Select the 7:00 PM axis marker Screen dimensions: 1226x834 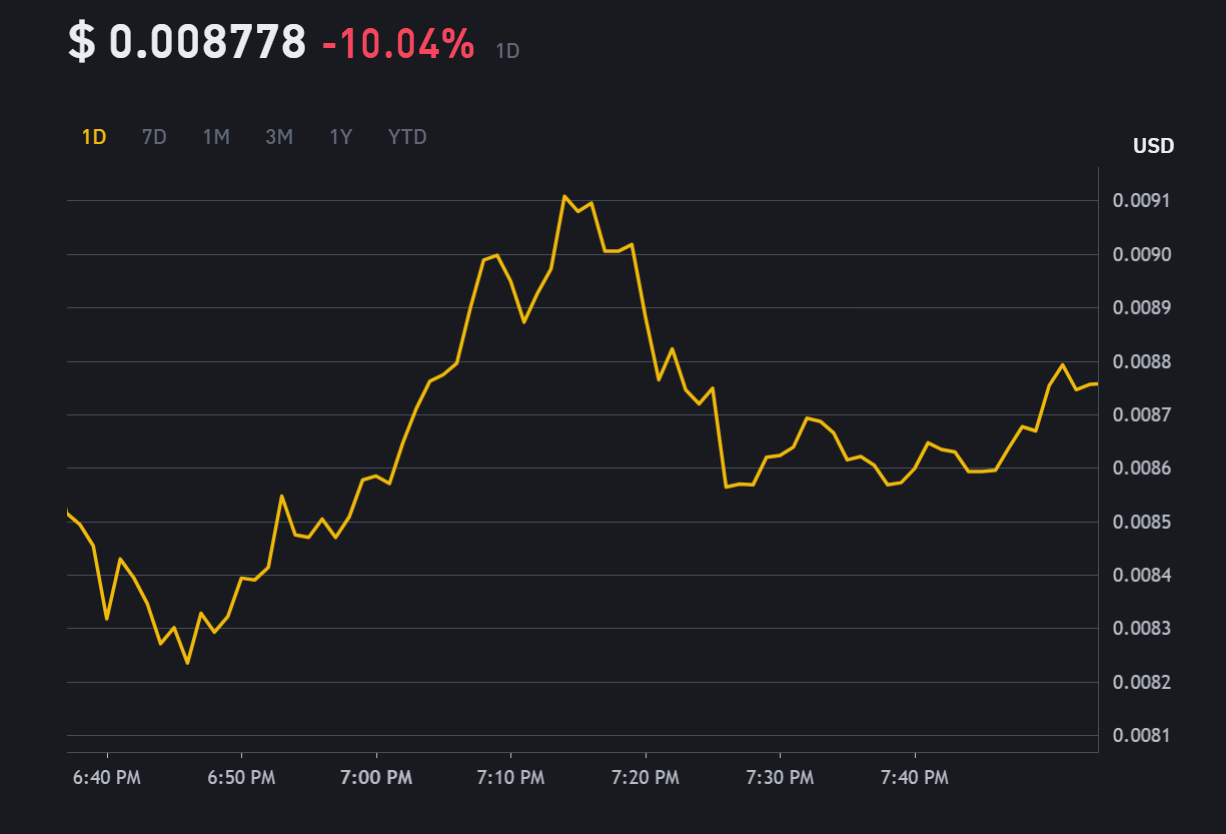[376, 777]
